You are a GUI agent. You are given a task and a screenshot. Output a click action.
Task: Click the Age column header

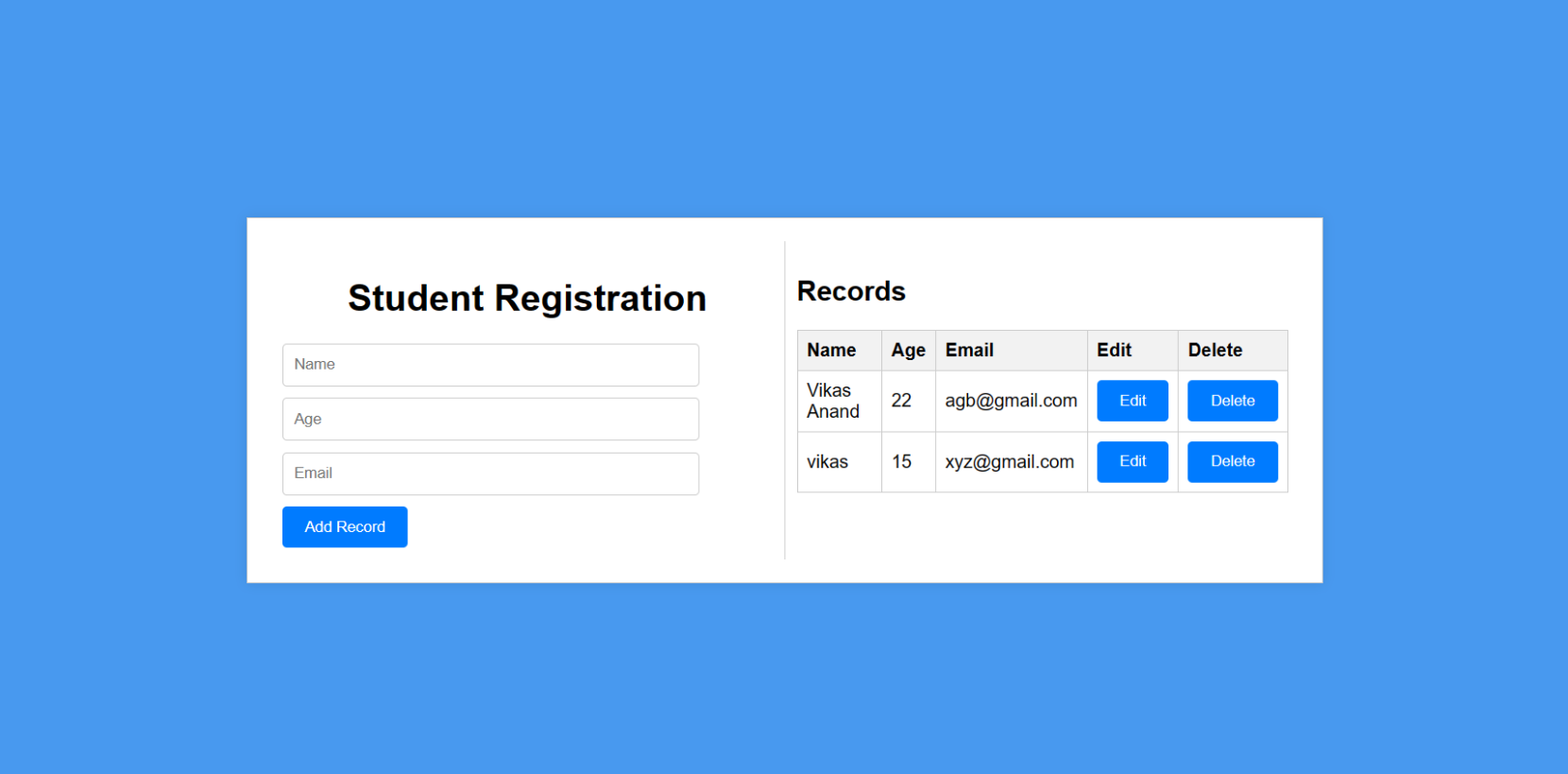pyautogui.click(x=908, y=351)
